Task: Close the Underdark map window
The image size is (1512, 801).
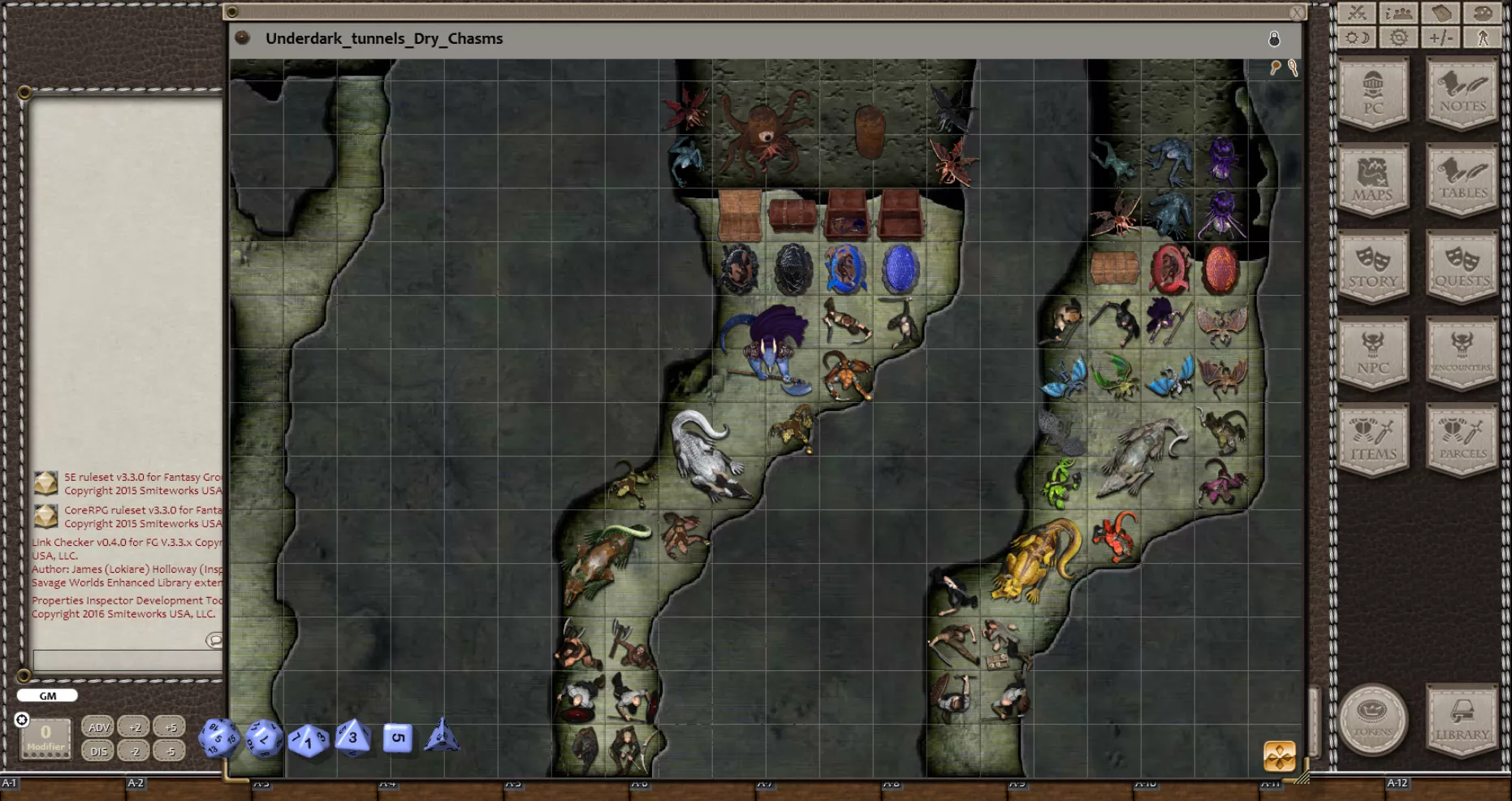Action: 1297,12
